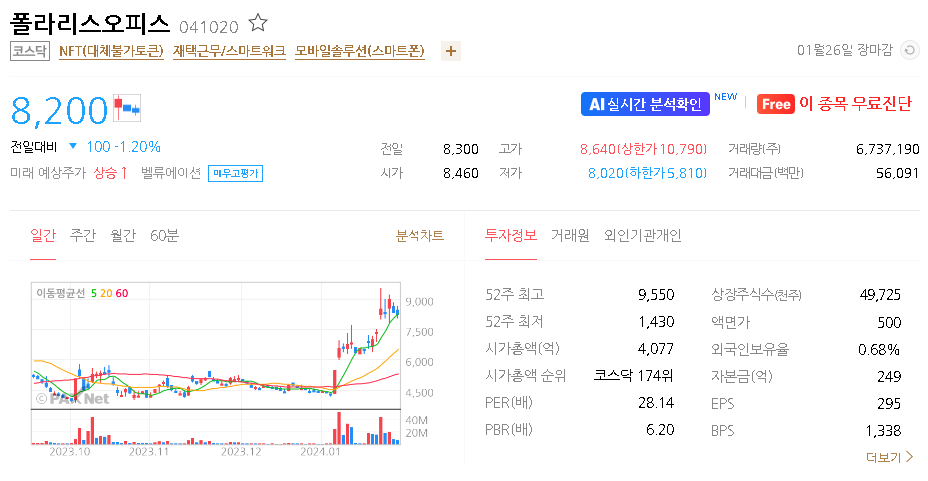Click the BPS value 1,338
Viewport: 928px width, 481px height.
[x=883, y=431]
